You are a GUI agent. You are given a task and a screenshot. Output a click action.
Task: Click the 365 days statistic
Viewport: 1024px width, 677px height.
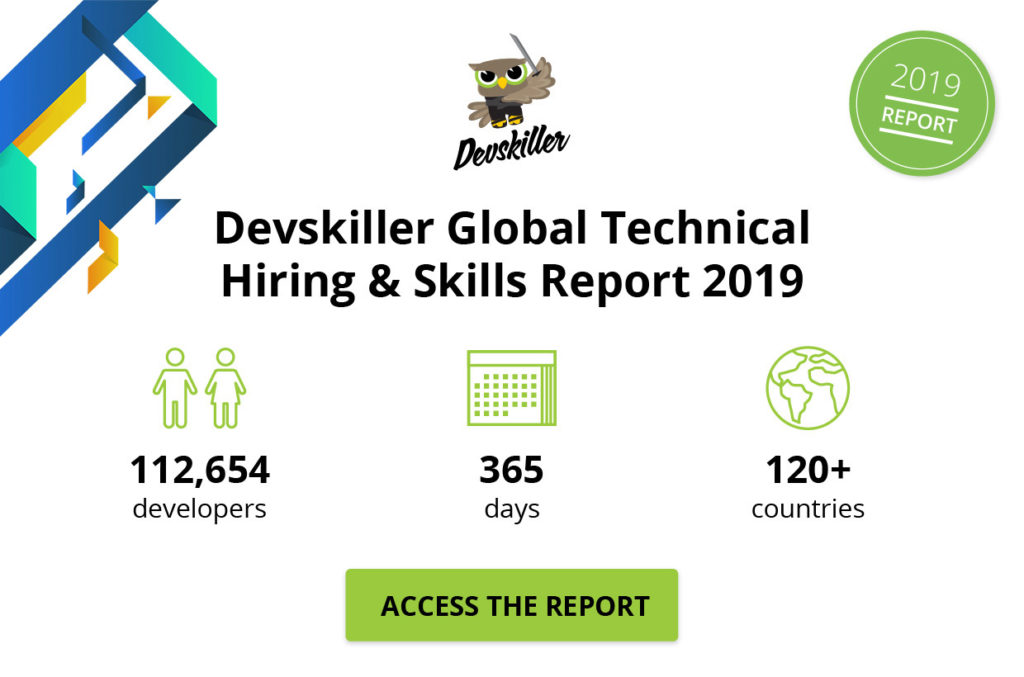tap(512, 468)
